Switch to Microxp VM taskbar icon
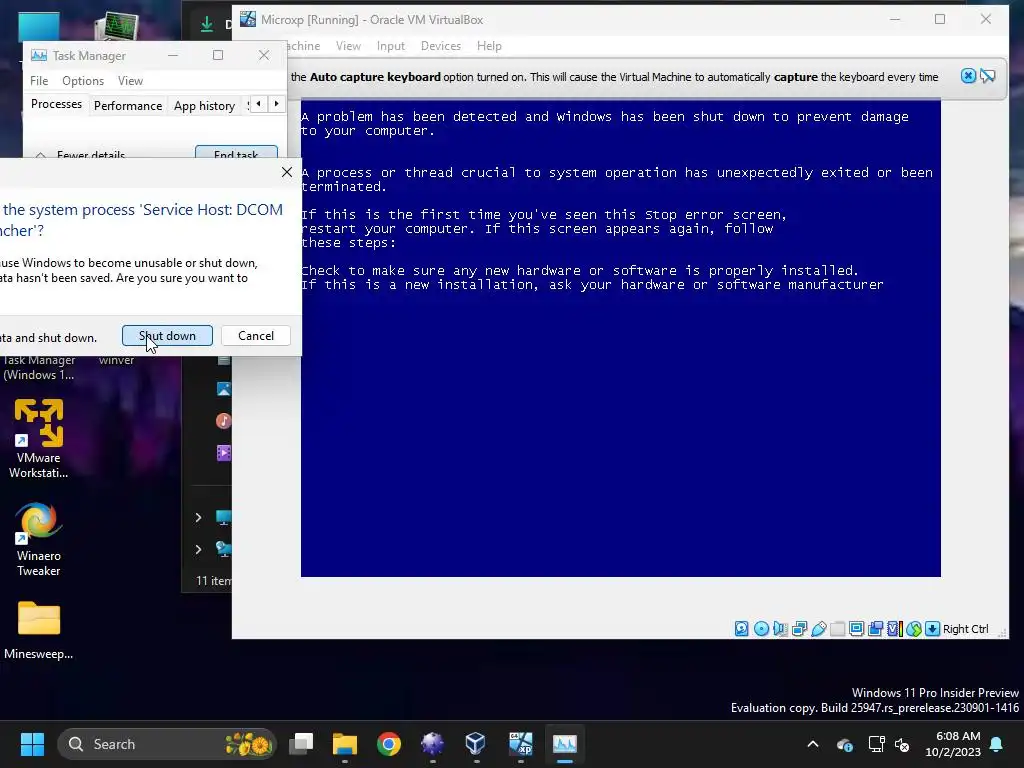 click(520, 744)
